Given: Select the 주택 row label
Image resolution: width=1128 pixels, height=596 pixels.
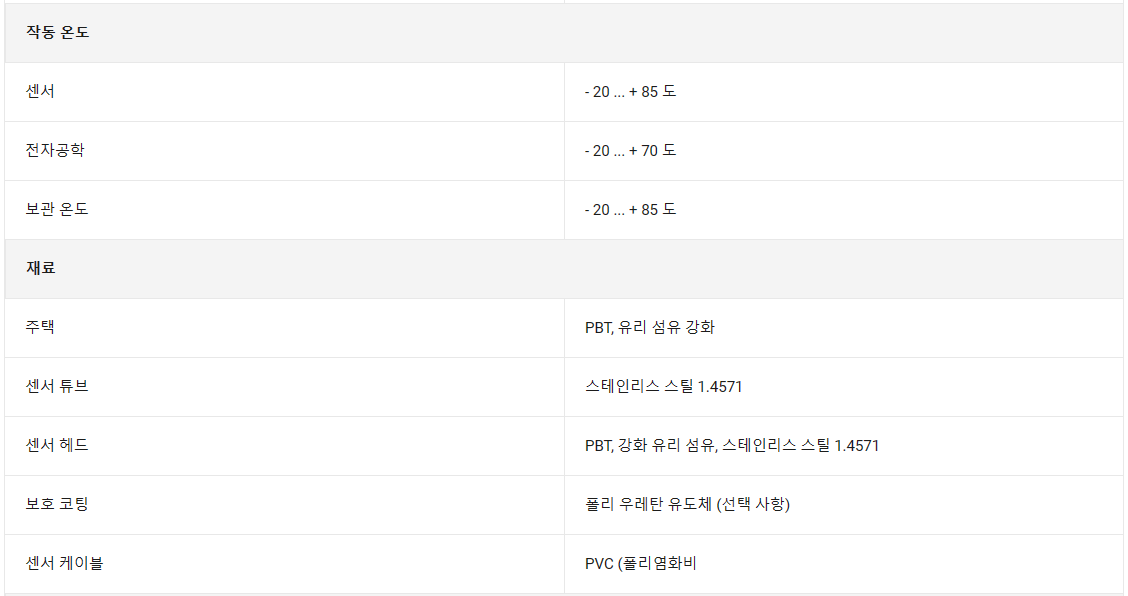Looking at the screenshot, I should point(40,328).
